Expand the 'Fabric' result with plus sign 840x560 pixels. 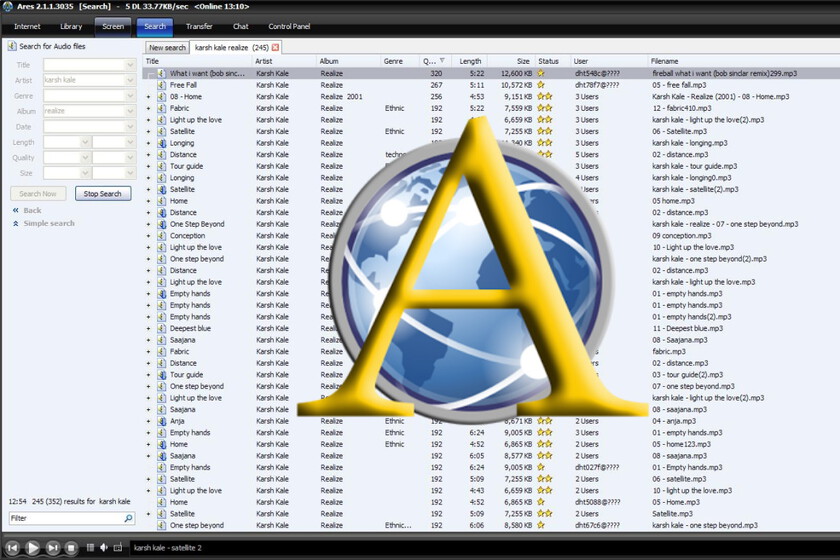click(x=149, y=108)
